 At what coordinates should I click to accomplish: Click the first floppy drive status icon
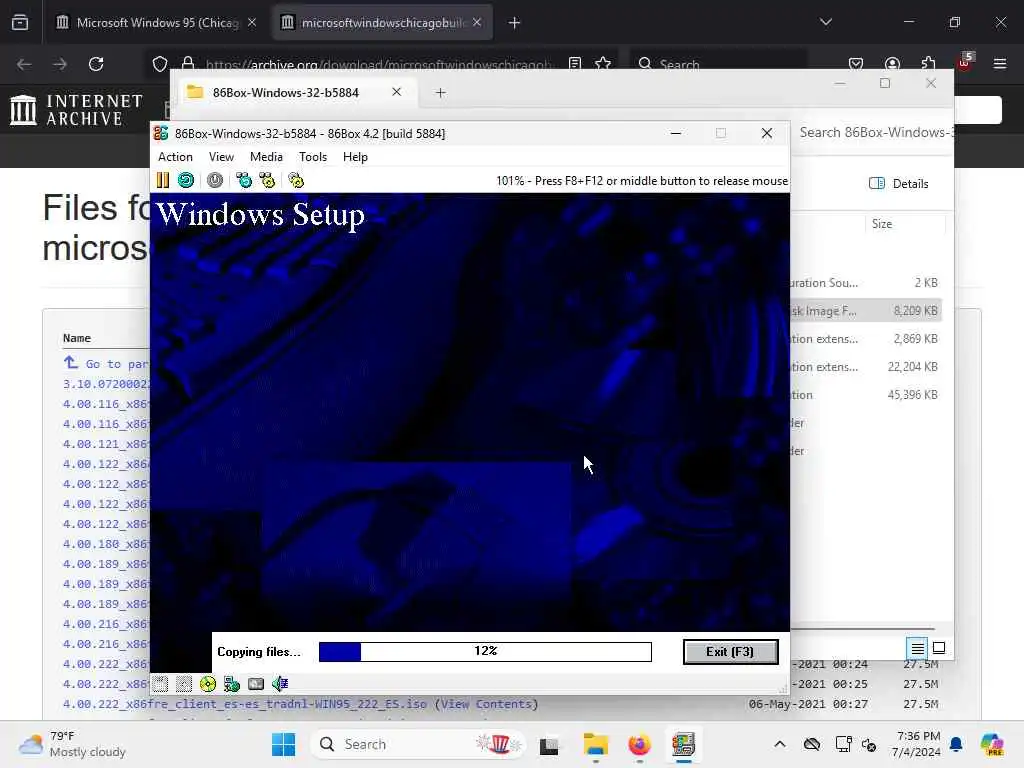click(x=160, y=684)
